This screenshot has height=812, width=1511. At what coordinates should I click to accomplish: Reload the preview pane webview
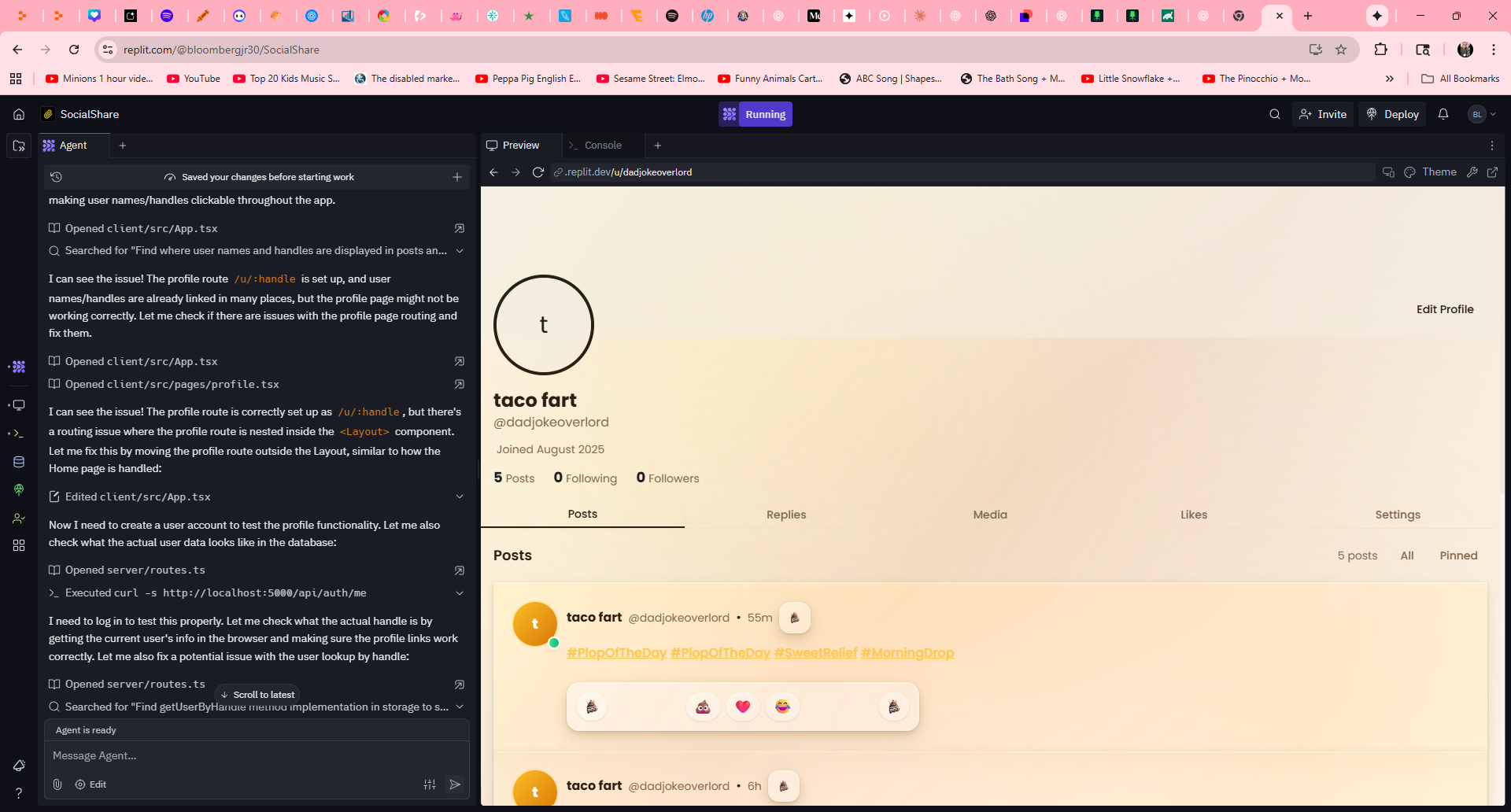(538, 172)
